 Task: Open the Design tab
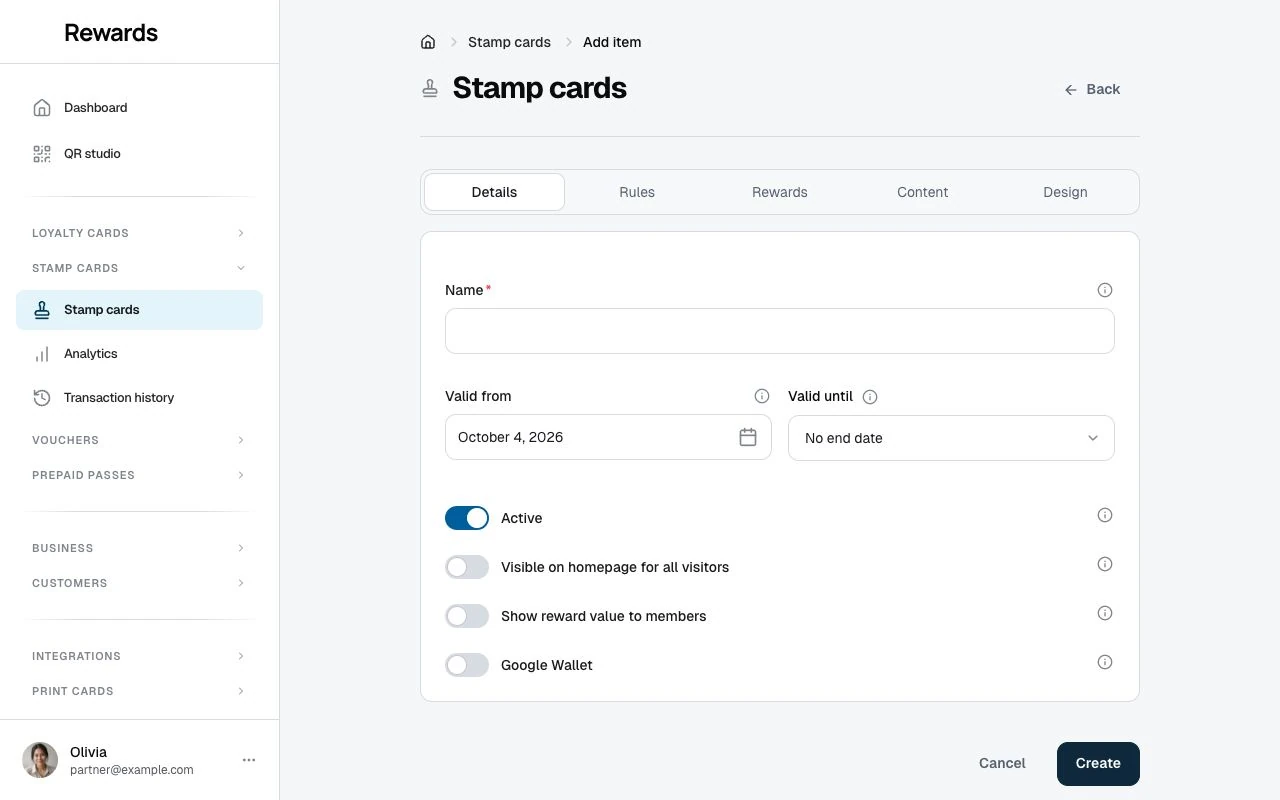click(x=1065, y=192)
